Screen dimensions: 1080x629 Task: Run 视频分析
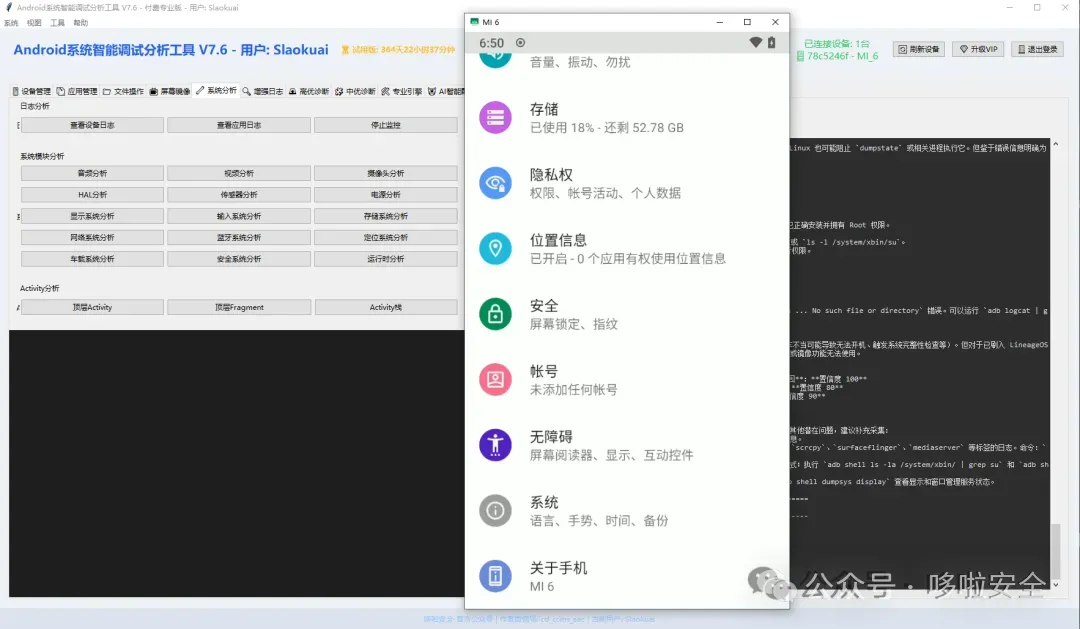[x=239, y=173]
